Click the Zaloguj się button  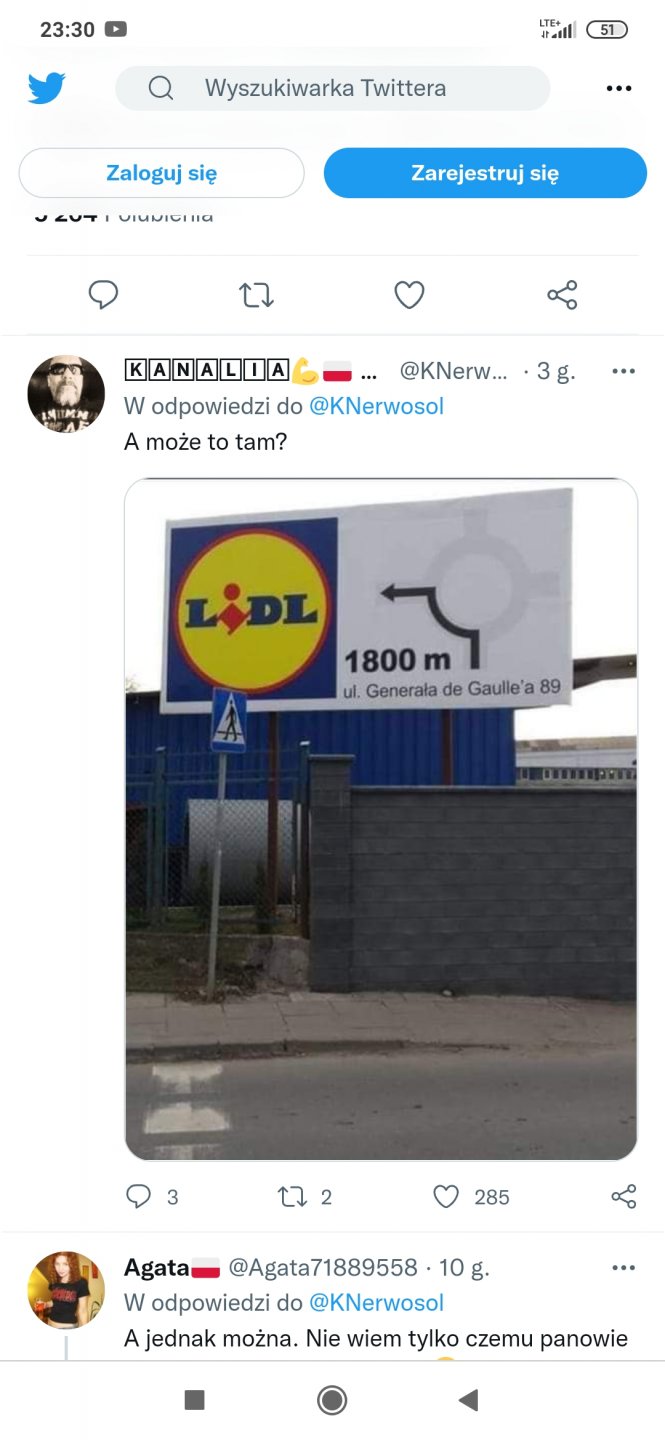click(x=161, y=173)
